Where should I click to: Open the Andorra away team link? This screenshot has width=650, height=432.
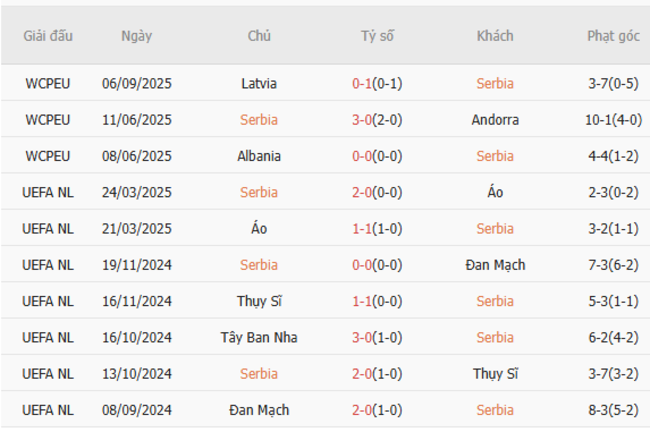[x=495, y=120]
